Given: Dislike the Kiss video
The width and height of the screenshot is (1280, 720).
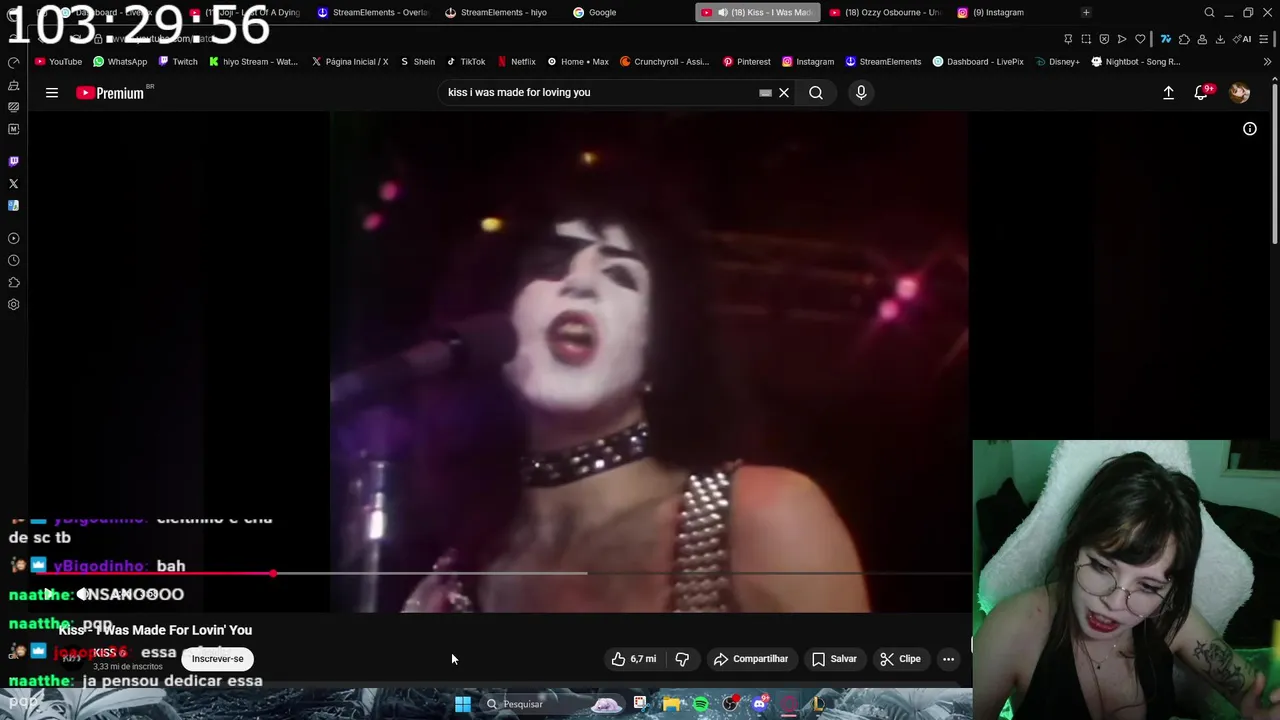Looking at the screenshot, I should [x=682, y=659].
